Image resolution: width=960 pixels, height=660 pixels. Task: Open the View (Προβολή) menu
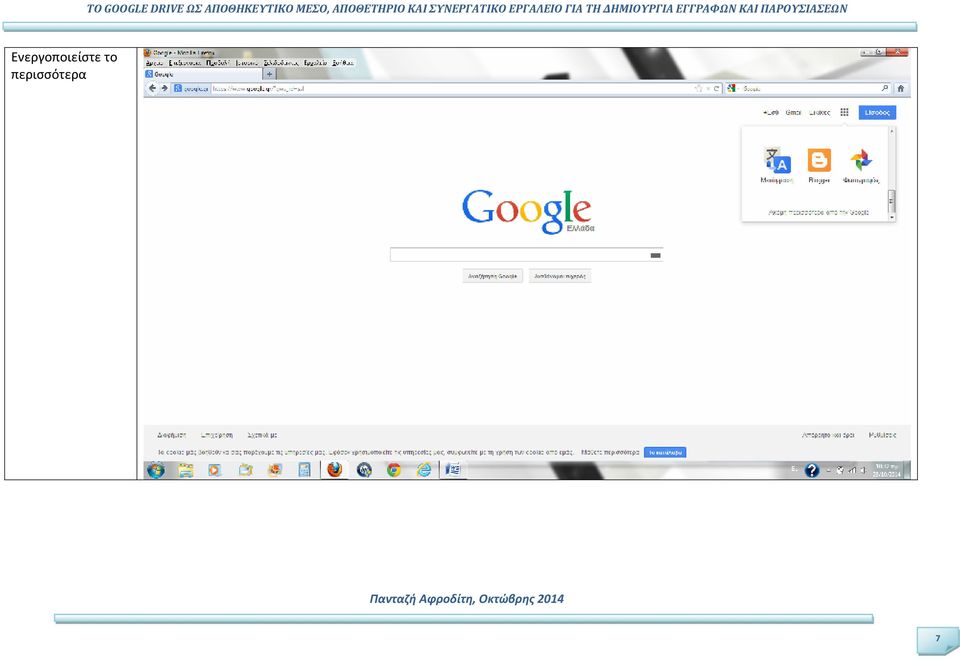pos(217,62)
